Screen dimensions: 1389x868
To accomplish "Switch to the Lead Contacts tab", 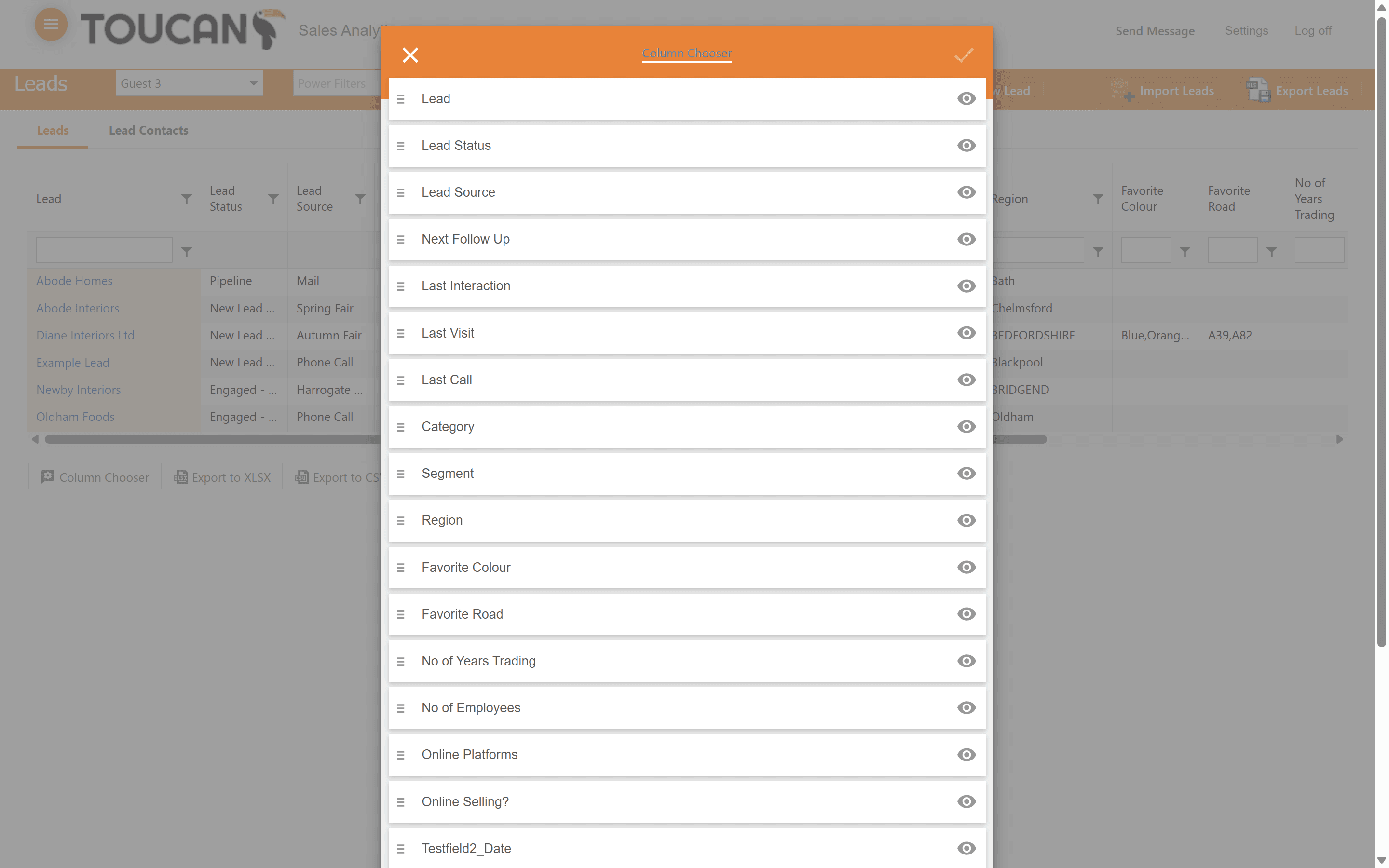I will pos(149,130).
